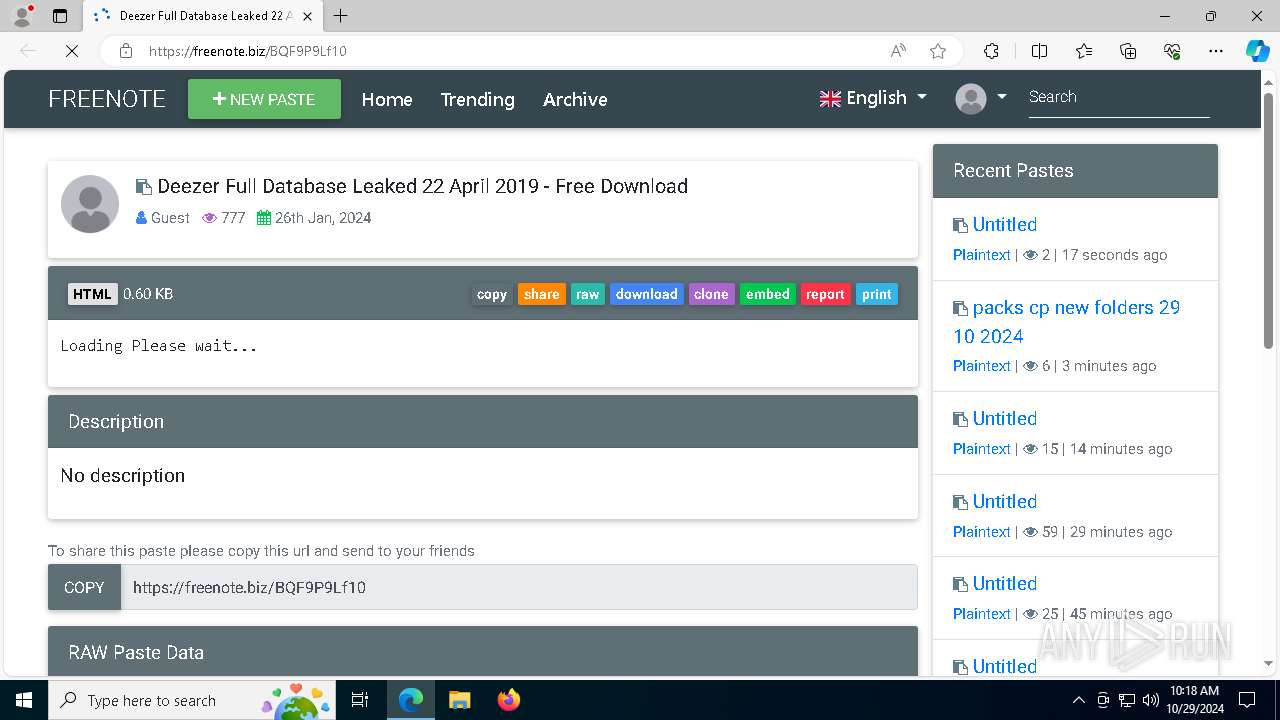
Task: Select the share URL text field
Action: pyautogui.click(x=519, y=587)
